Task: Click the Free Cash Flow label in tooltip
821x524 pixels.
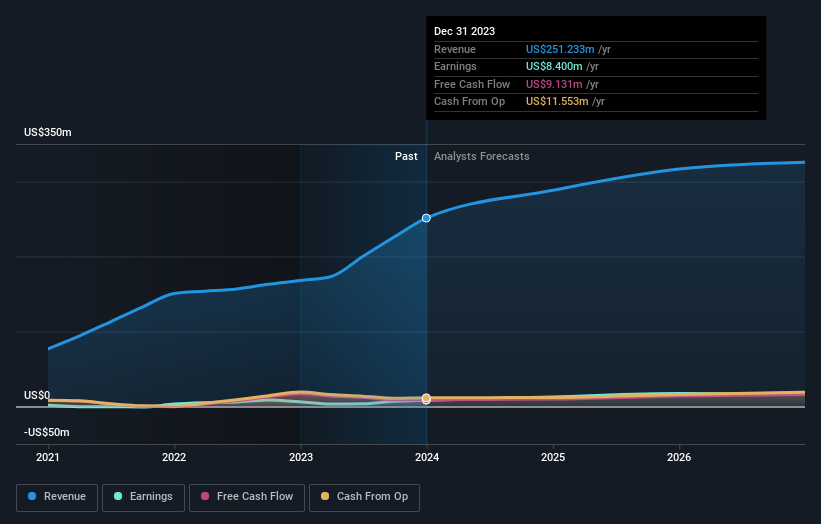Action: click(x=472, y=84)
